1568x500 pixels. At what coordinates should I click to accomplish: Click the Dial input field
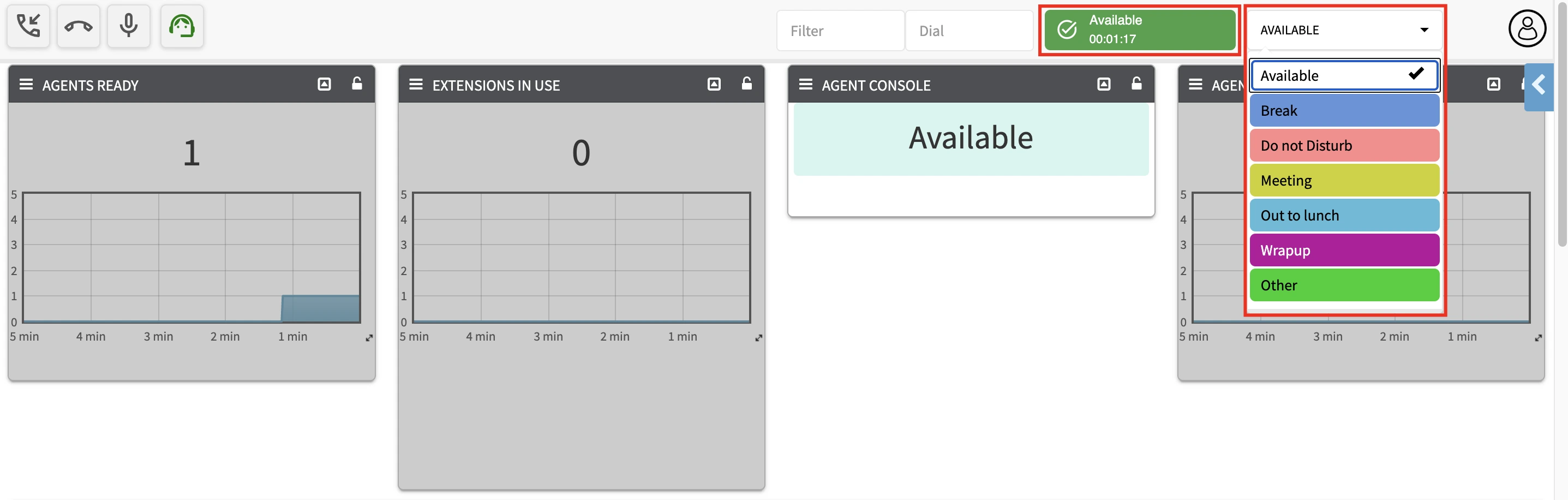[x=968, y=31]
